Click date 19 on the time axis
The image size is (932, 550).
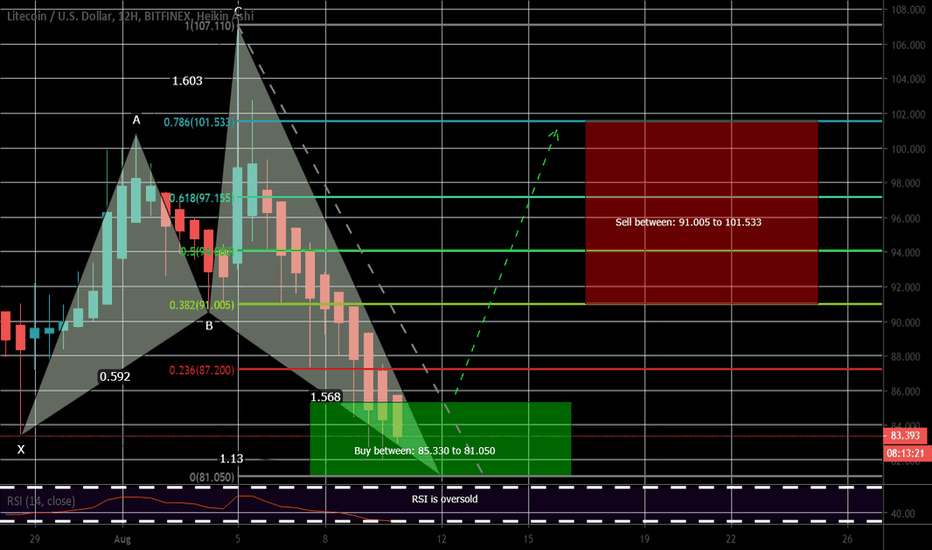click(645, 539)
